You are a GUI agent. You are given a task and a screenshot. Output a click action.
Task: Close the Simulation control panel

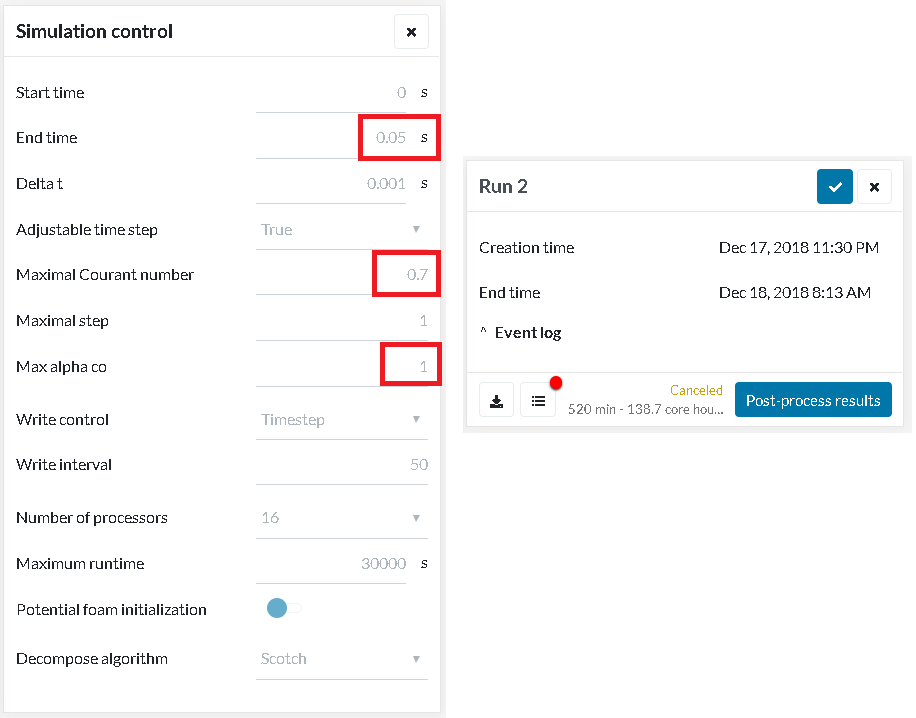411,32
